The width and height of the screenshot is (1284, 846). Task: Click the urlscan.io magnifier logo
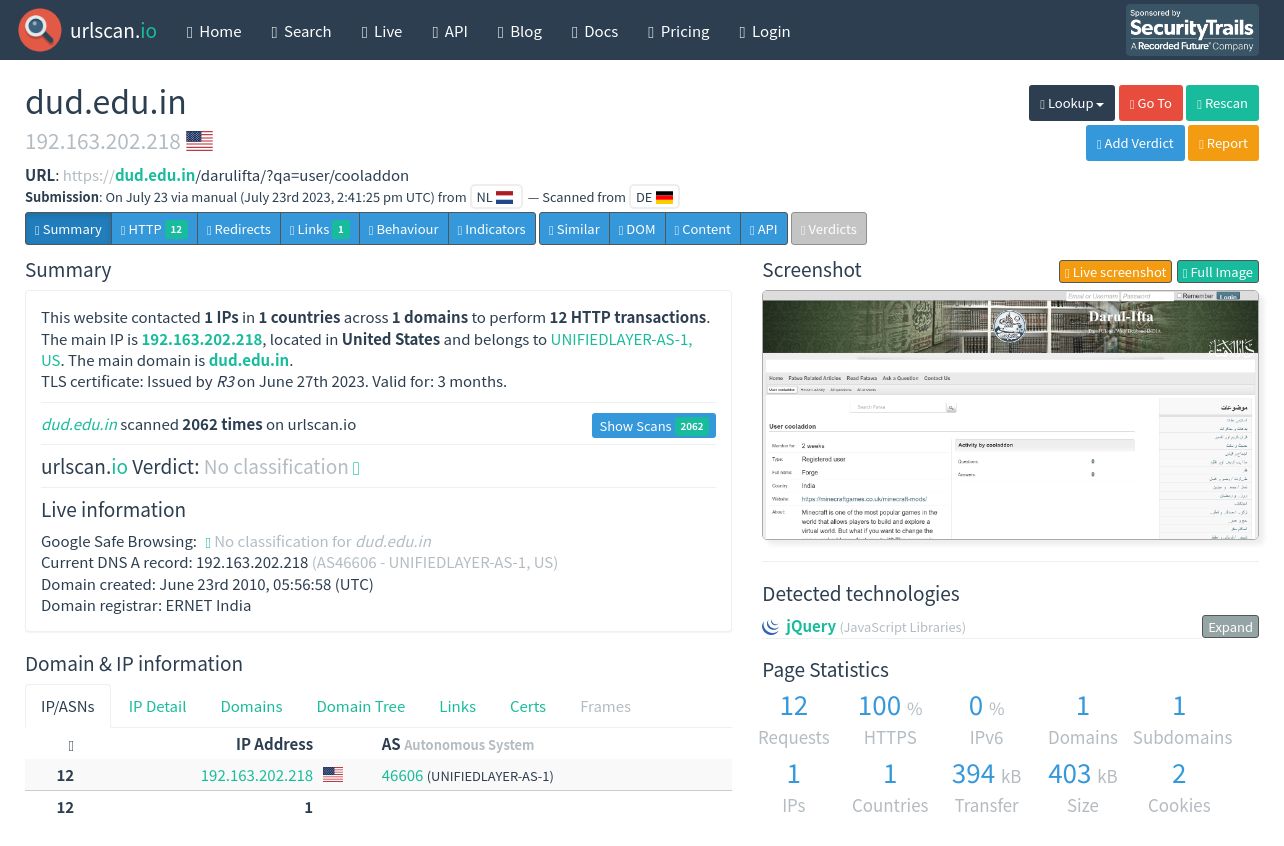[40, 30]
